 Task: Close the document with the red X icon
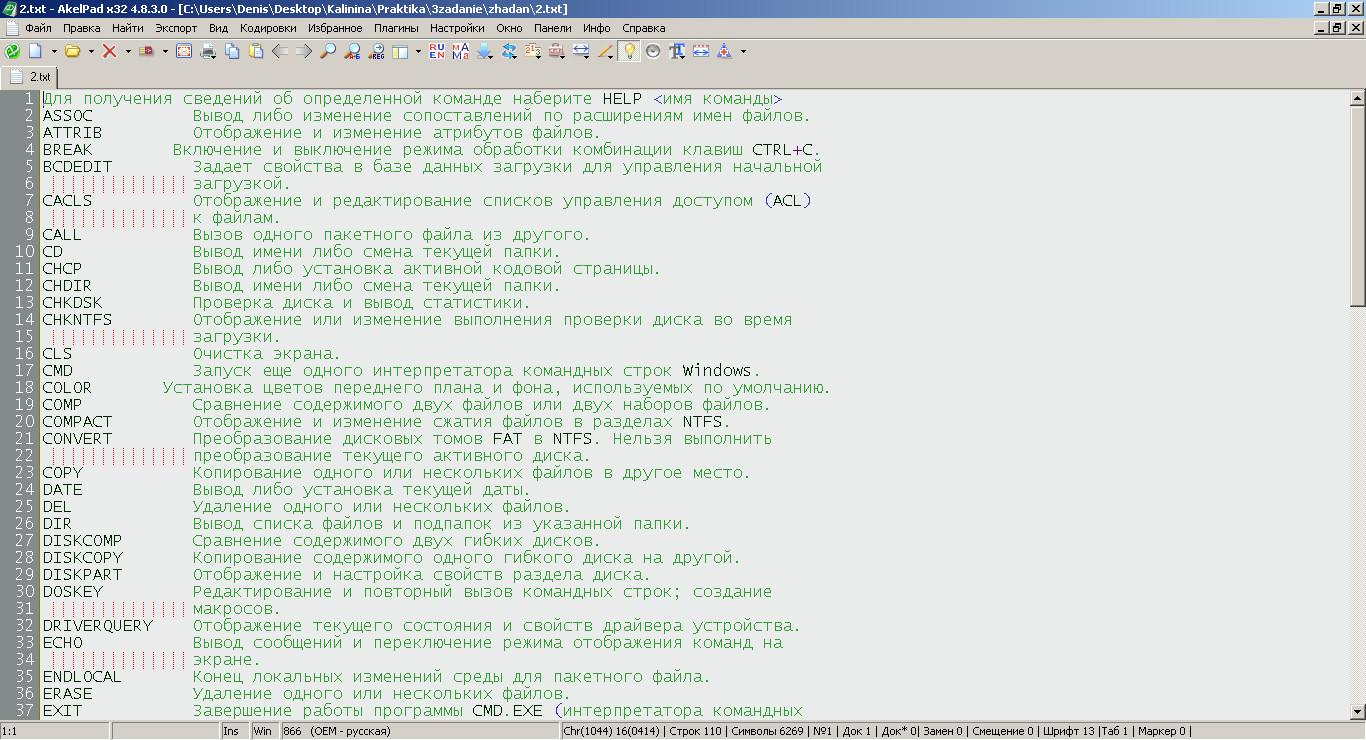pos(109,51)
